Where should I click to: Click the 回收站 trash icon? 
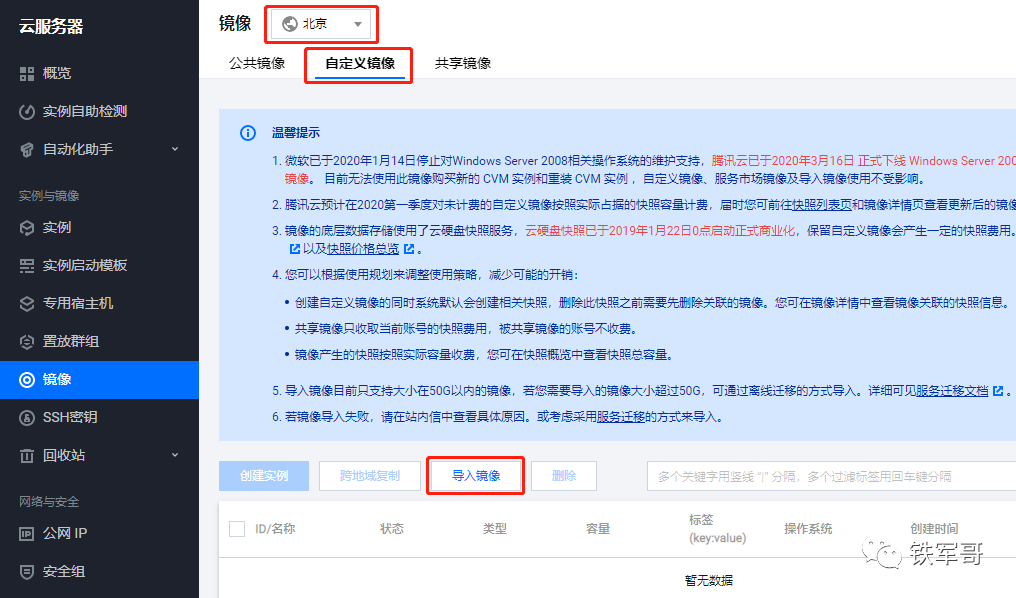pos(27,455)
